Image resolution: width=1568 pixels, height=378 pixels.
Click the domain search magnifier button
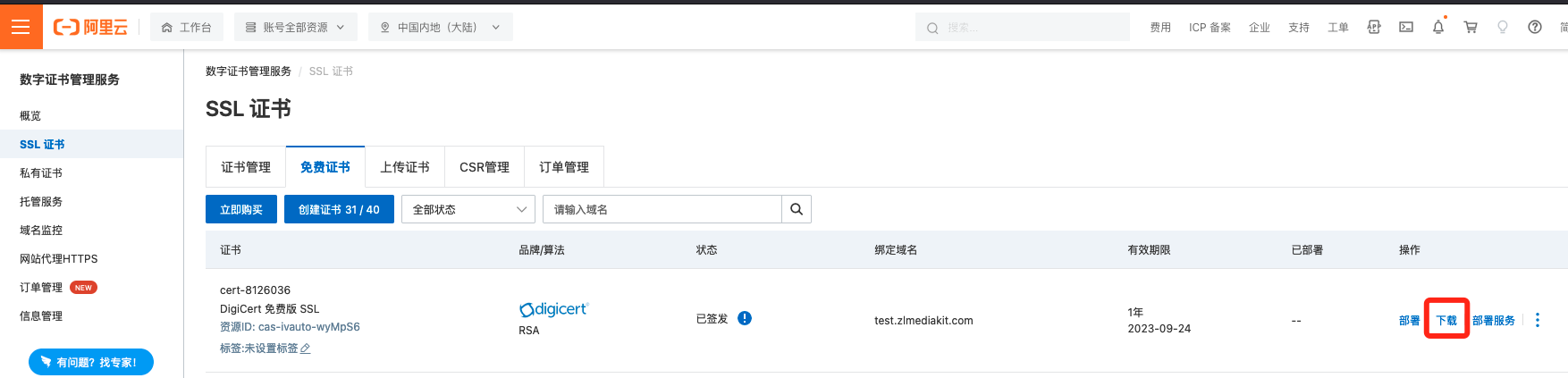[x=796, y=209]
